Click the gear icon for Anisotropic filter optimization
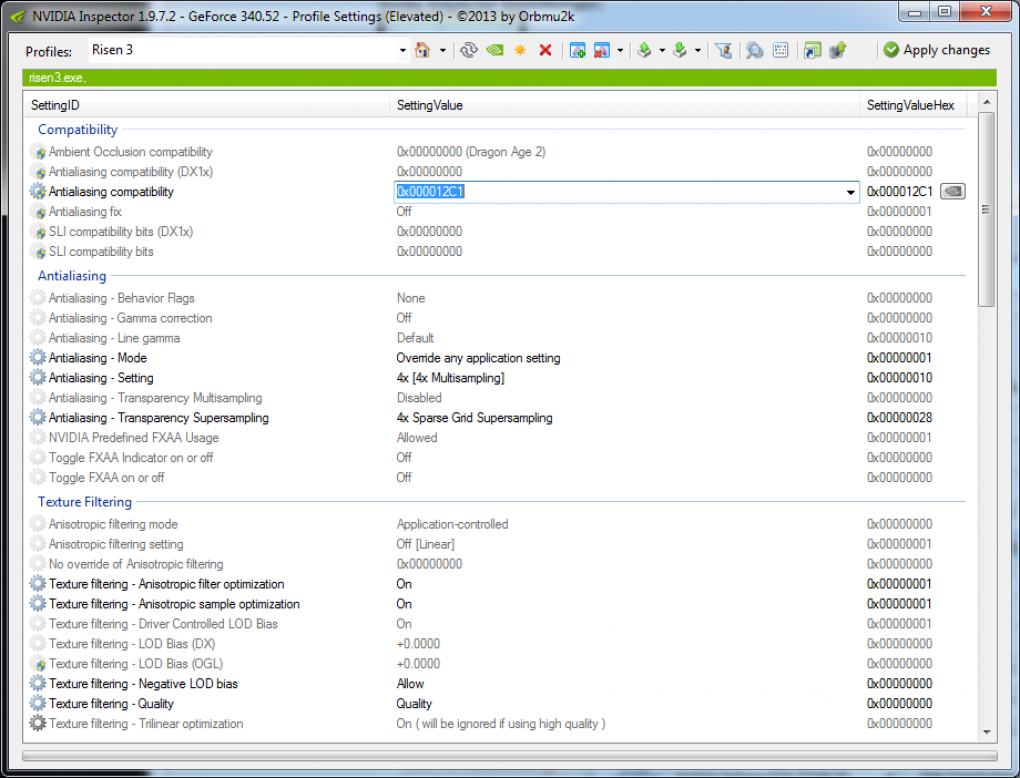This screenshot has width=1020, height=778. pyautogui.click(x=38, y=584)
